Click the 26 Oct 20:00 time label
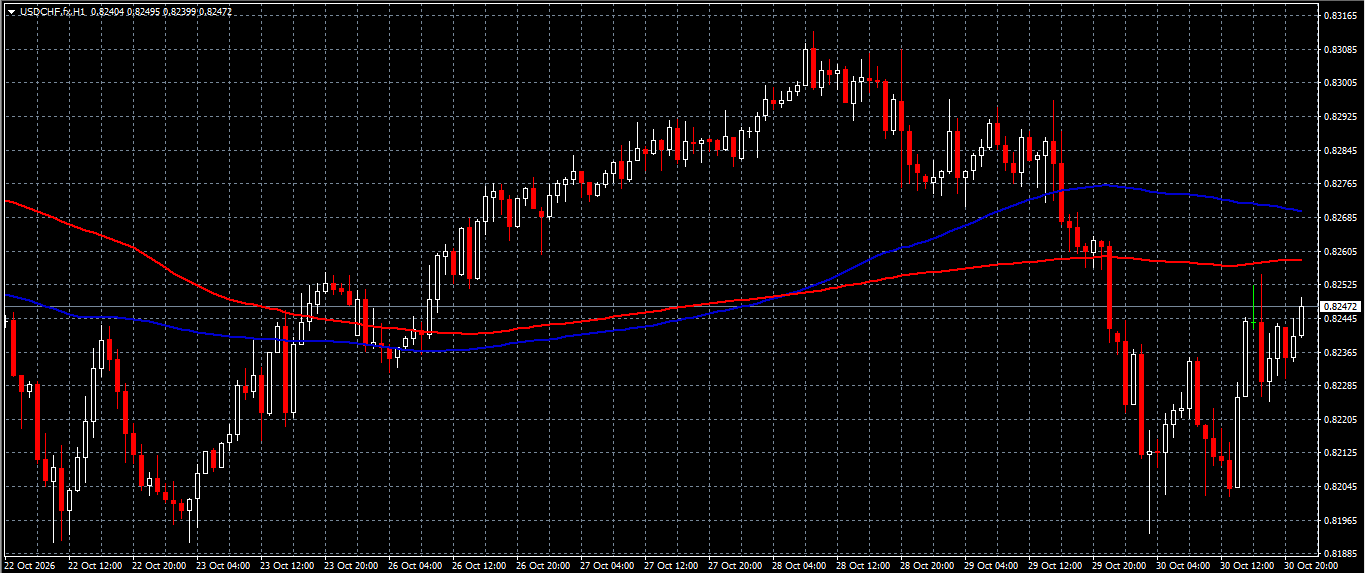 pos(543,566)
